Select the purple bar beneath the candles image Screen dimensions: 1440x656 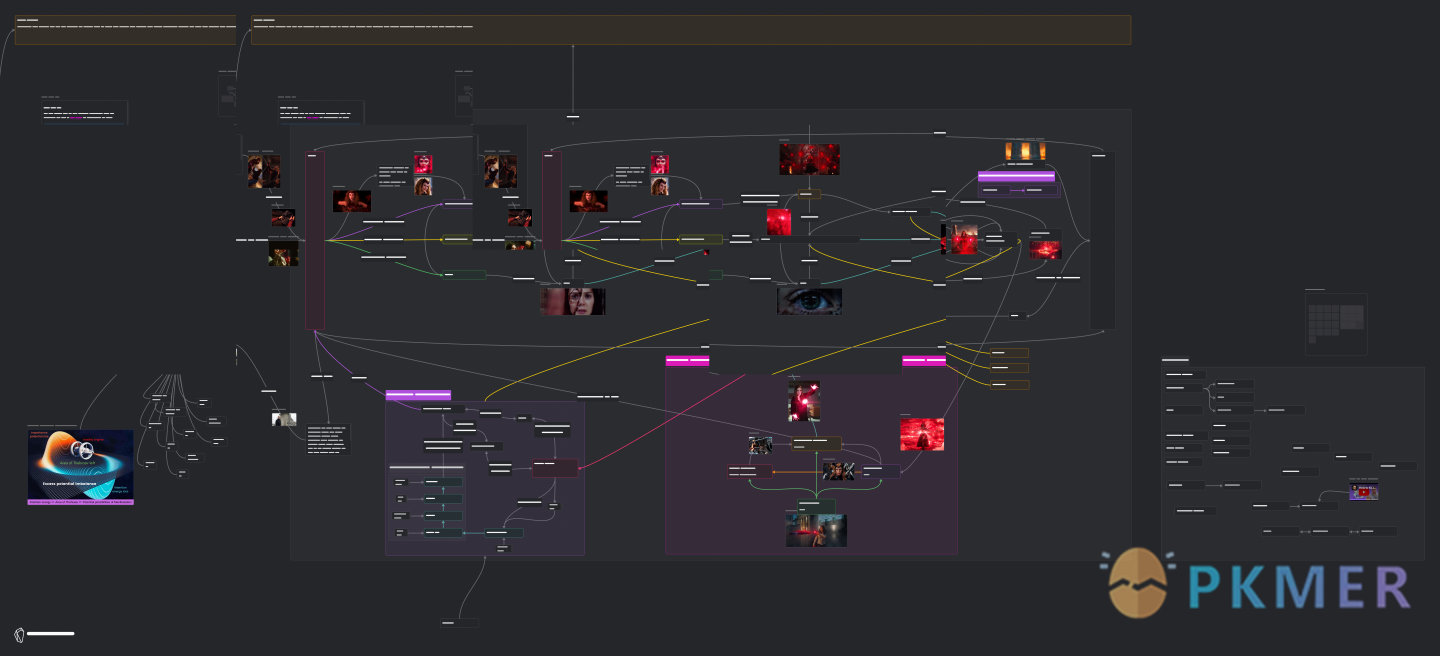pos(1016,177)
